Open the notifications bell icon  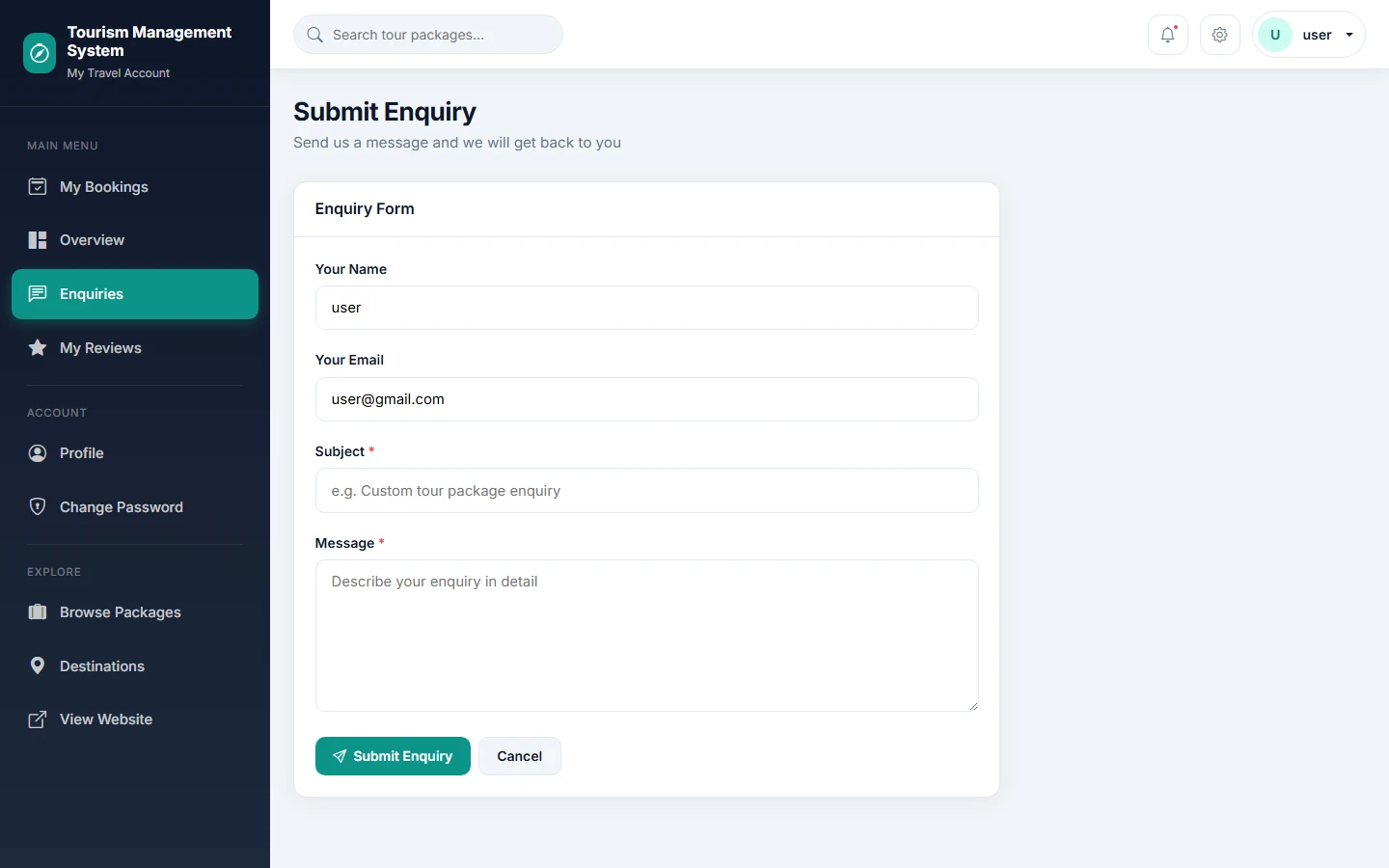pos(1168,35)
